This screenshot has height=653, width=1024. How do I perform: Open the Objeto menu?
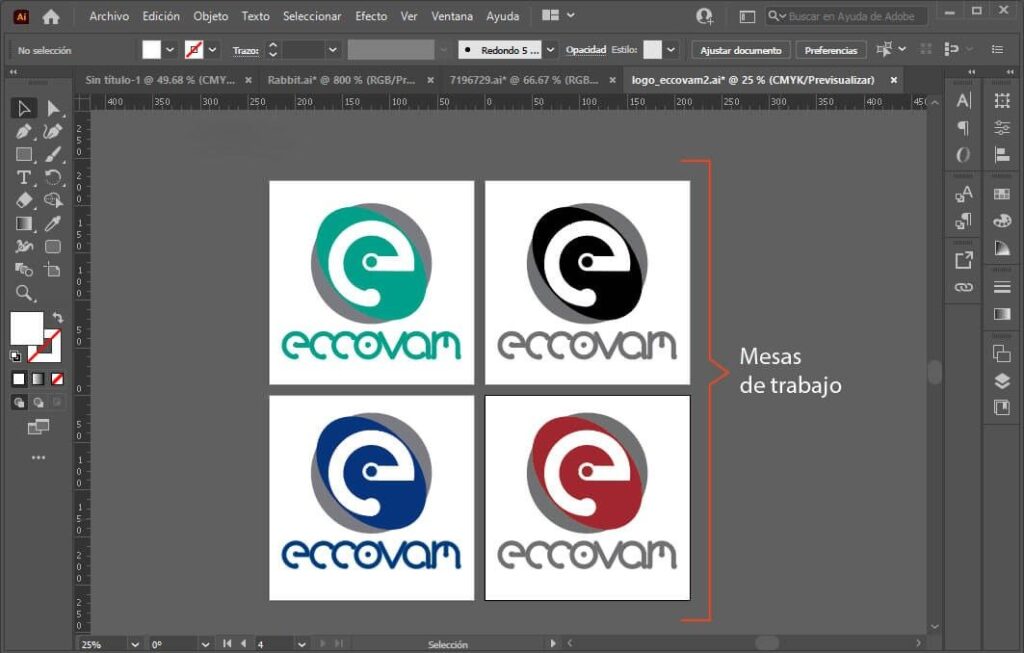click(209, 16)
